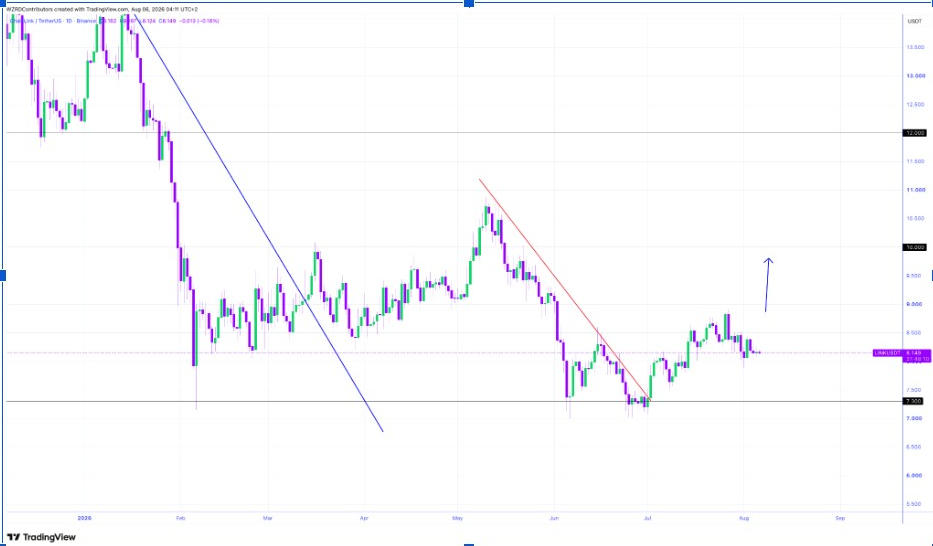Click the May label on time axis
The height and width of the screenshot is (546, 933).
457,518
